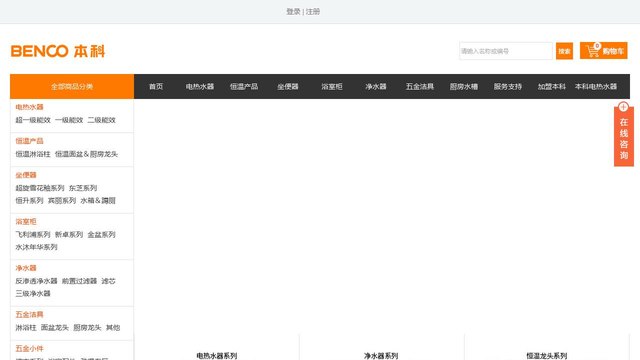The height and width of the screenshot is (360, 640).
Task: Open 加盟本科 in the navigation bar
Action: tap(552, 87)
